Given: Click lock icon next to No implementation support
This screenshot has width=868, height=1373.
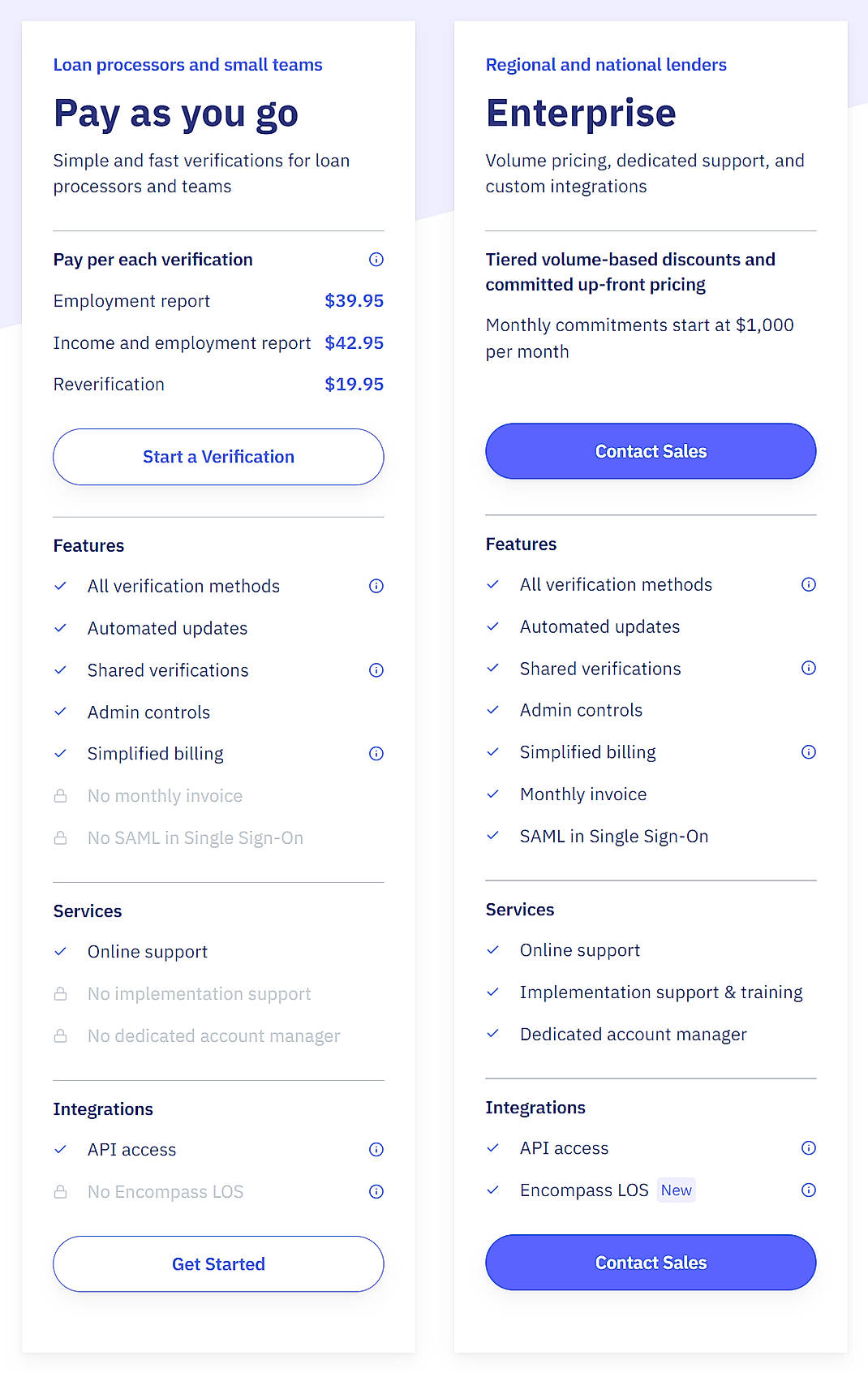Looking at the screenshot, I should (61, 993).
